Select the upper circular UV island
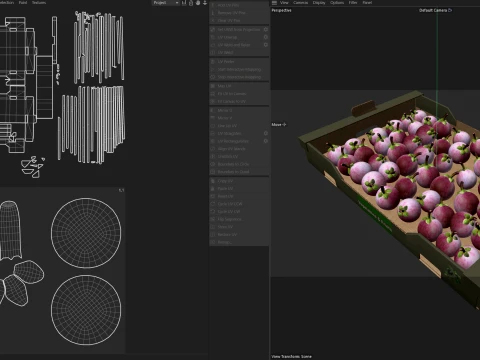Viewport: 480px width, 360px height. tap(86, 233)
